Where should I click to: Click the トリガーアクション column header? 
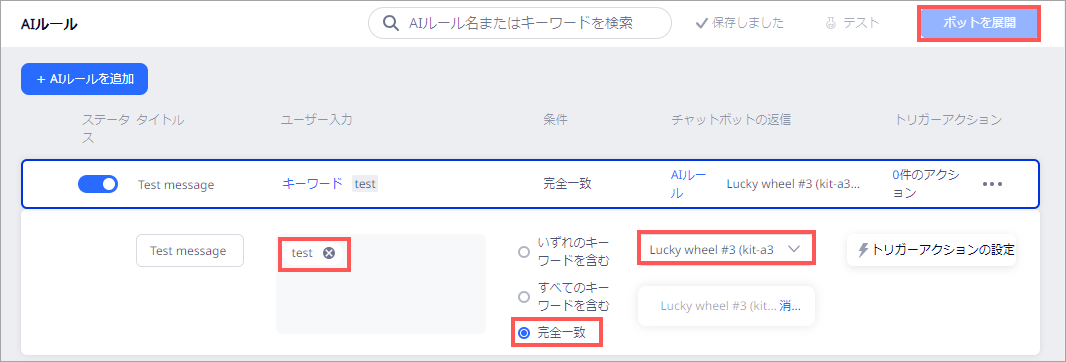[x=948, y=120]
